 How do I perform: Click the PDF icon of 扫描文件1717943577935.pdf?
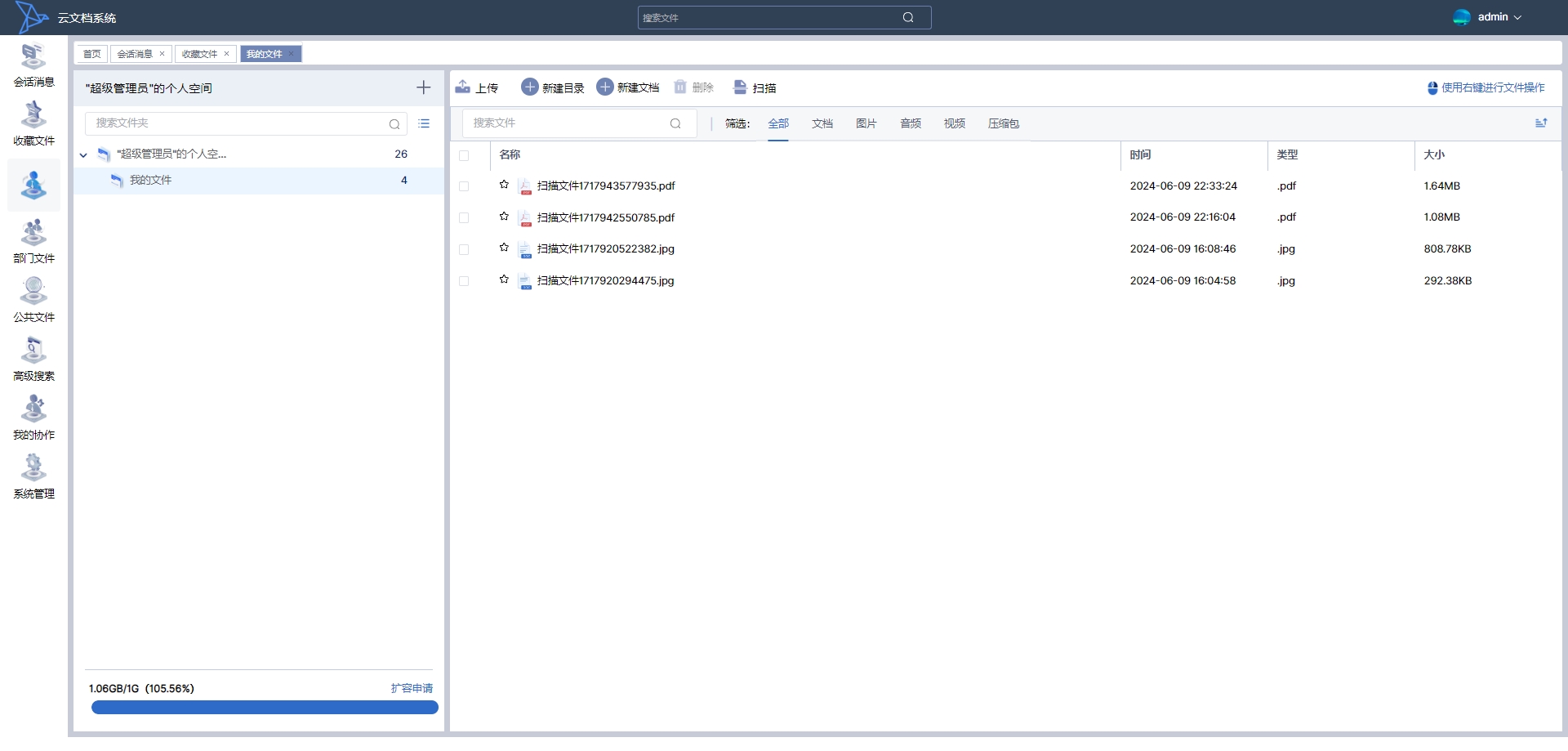pos(526,186)
